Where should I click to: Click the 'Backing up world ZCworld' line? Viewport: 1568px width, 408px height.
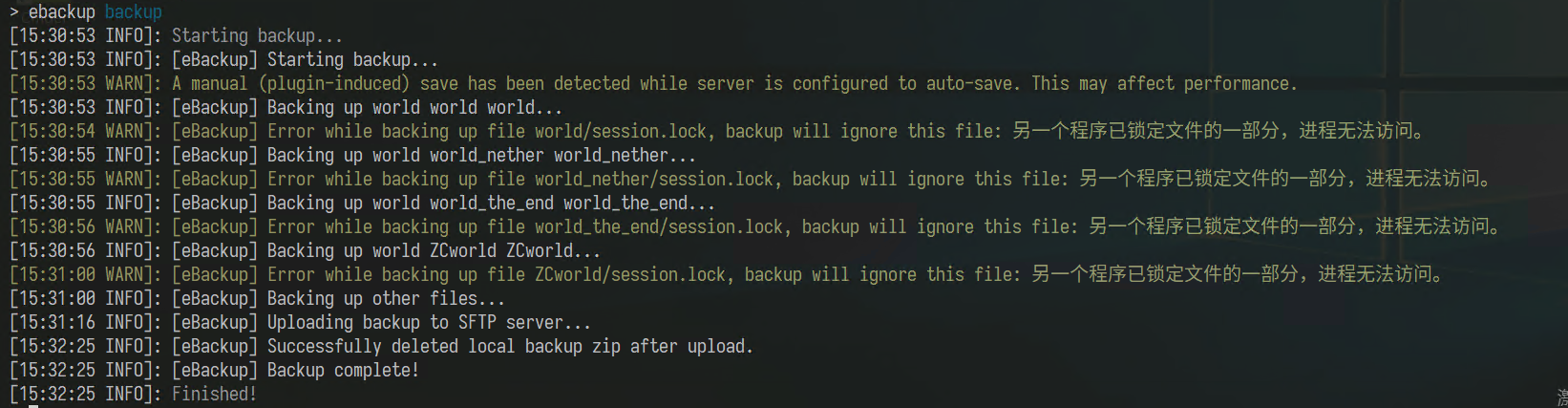[434, 250]
